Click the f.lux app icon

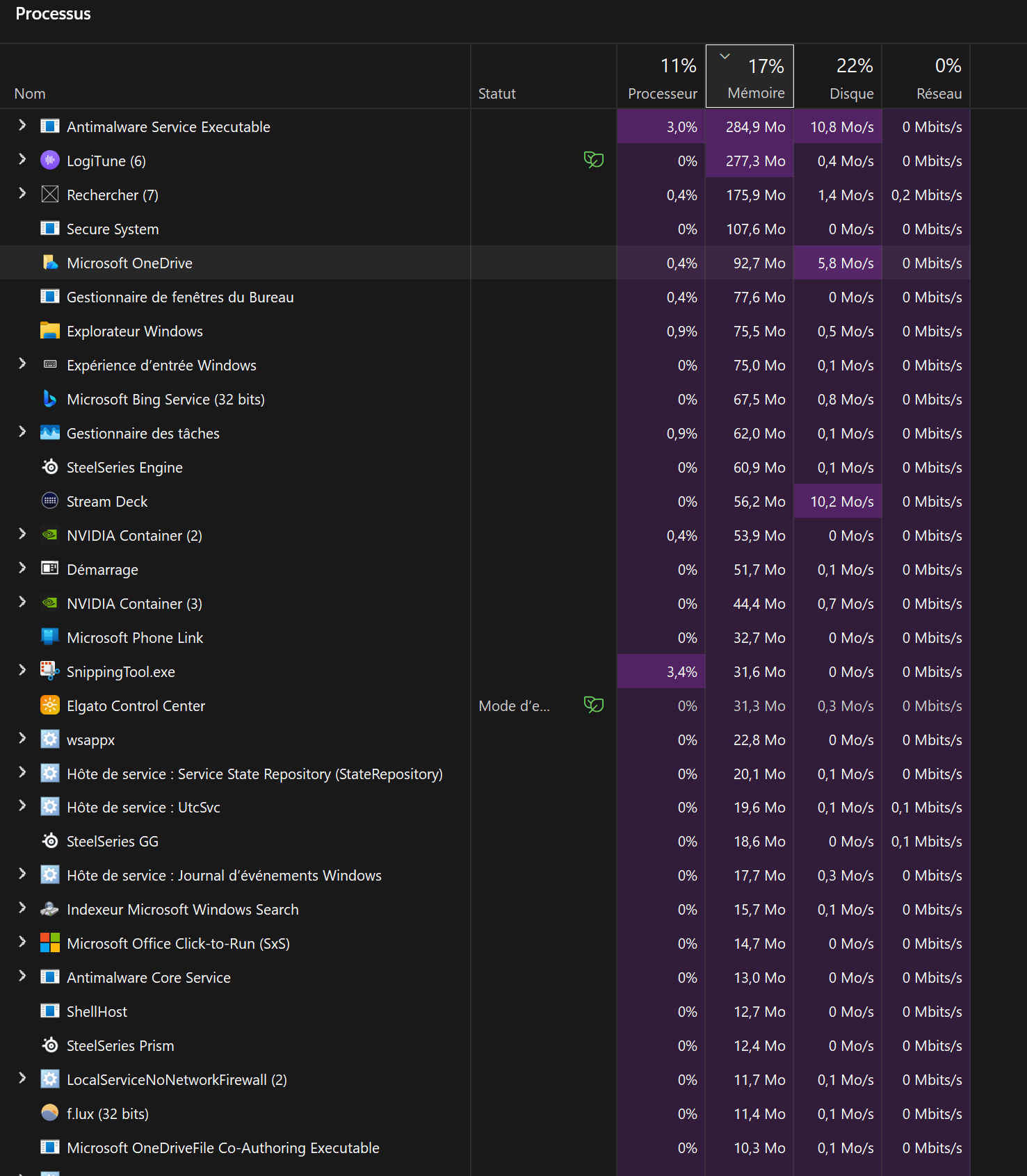coord(50,1113)
